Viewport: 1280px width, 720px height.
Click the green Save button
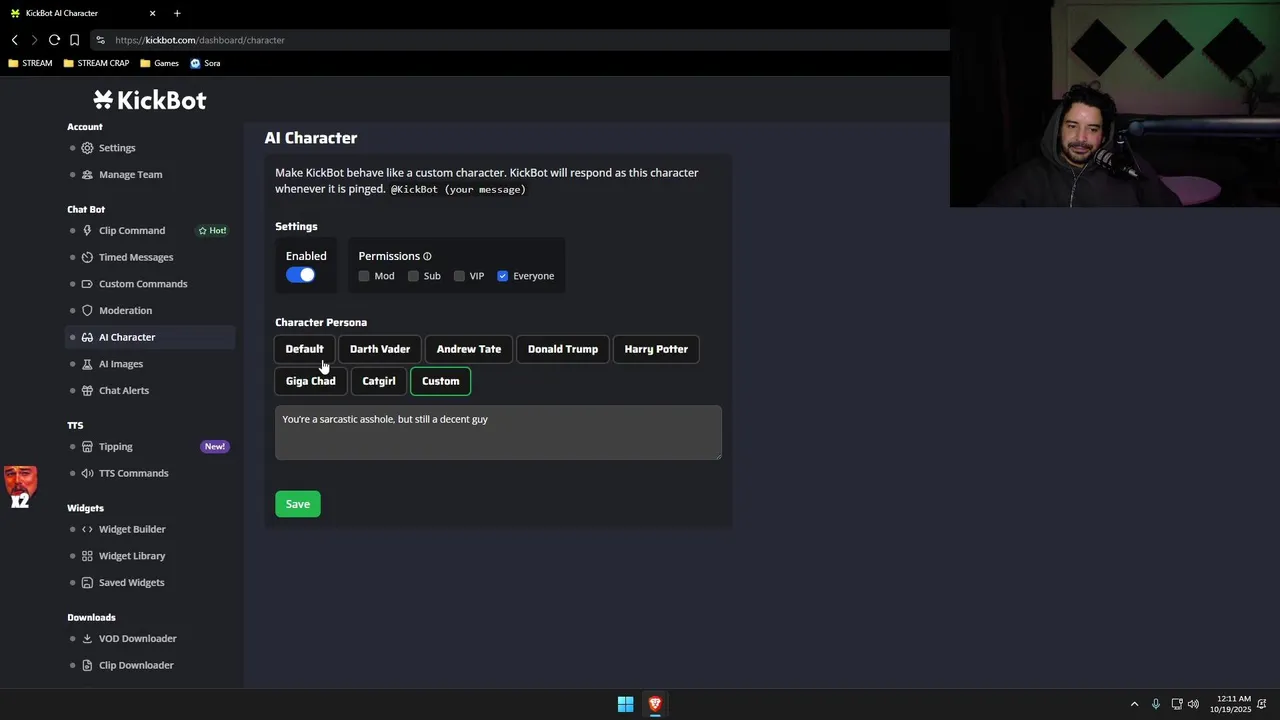(297, 504)
